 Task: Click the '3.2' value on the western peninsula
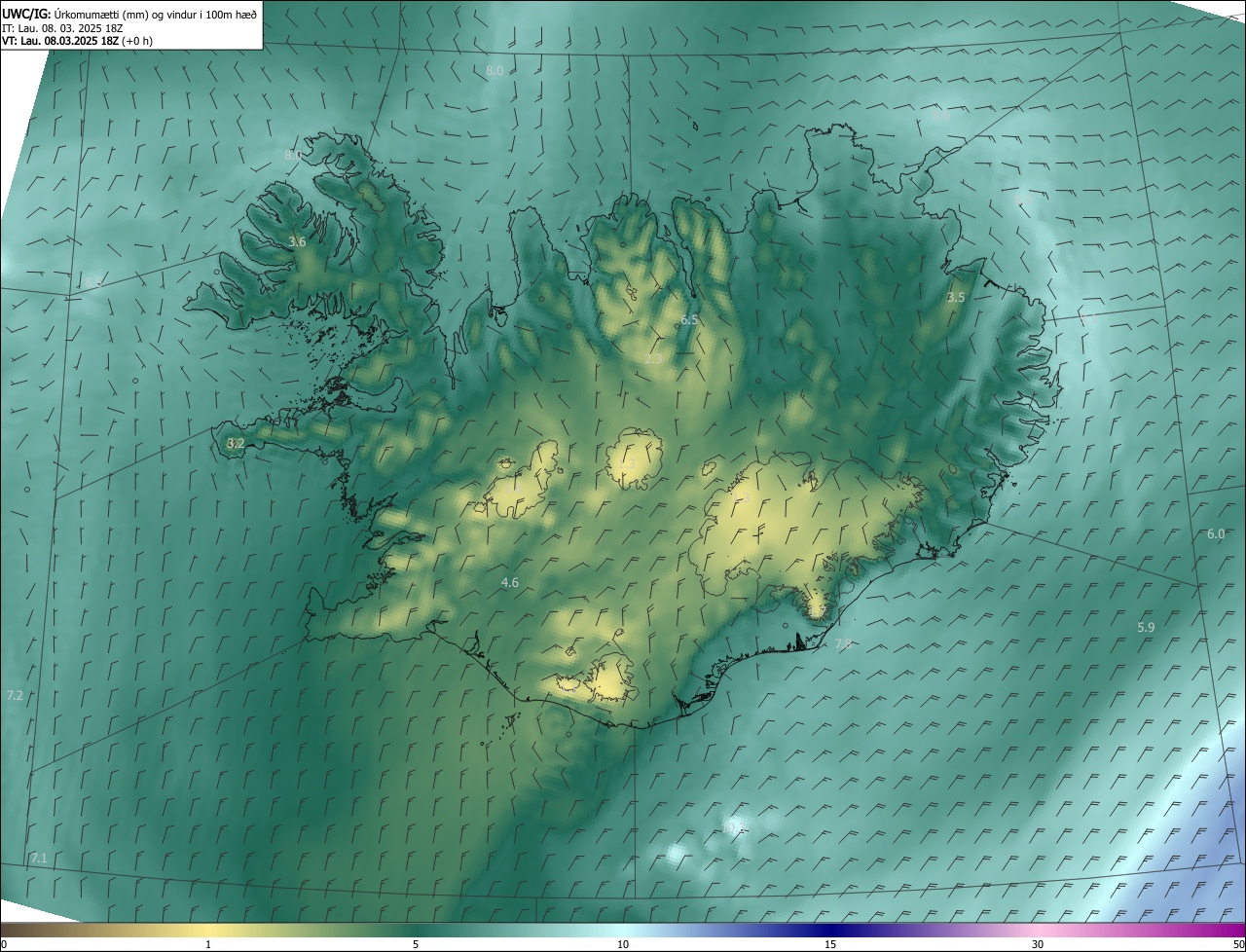pyautogui.click(x=236, y=443)
